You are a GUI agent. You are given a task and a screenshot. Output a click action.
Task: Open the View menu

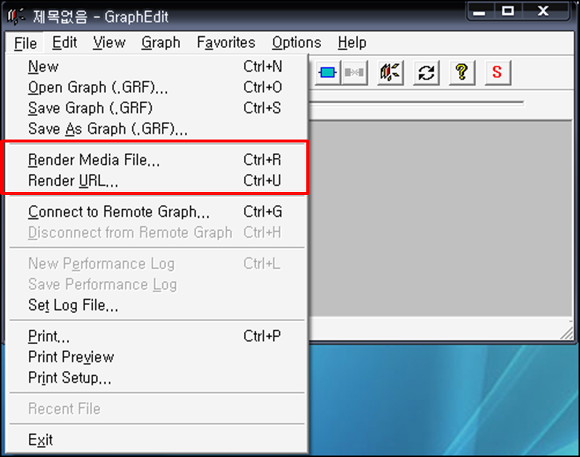click(x=109, y=43)
